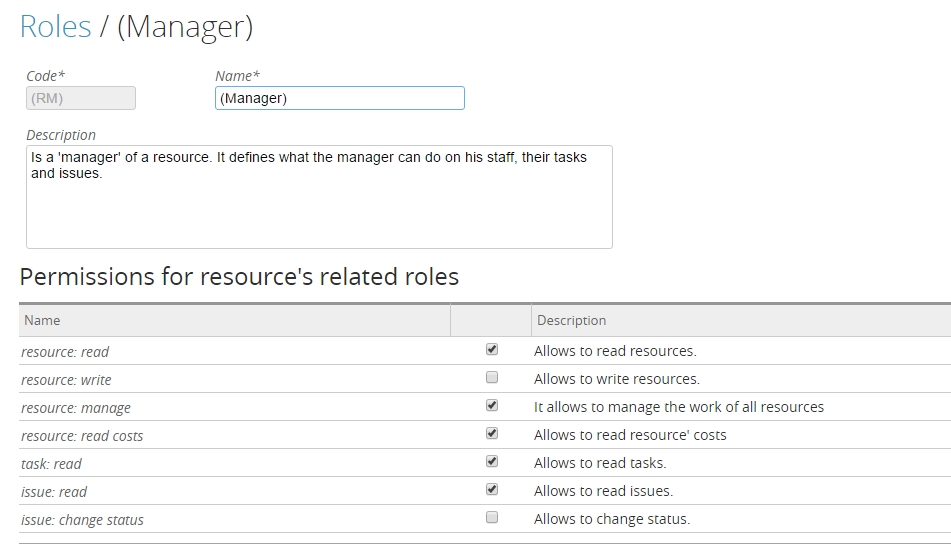Open the Roles breadcrumb link
Image resolution: width=951 pixels, height=549 pixels.
point(55,27)
